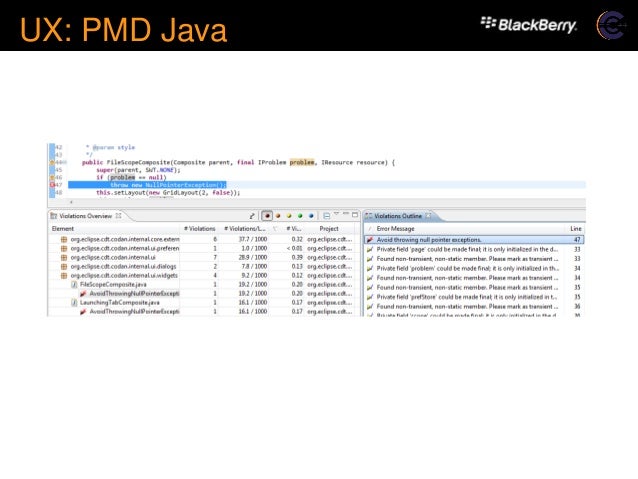Sort by the Line column header
Screen dimensions: 638x479
575,229
